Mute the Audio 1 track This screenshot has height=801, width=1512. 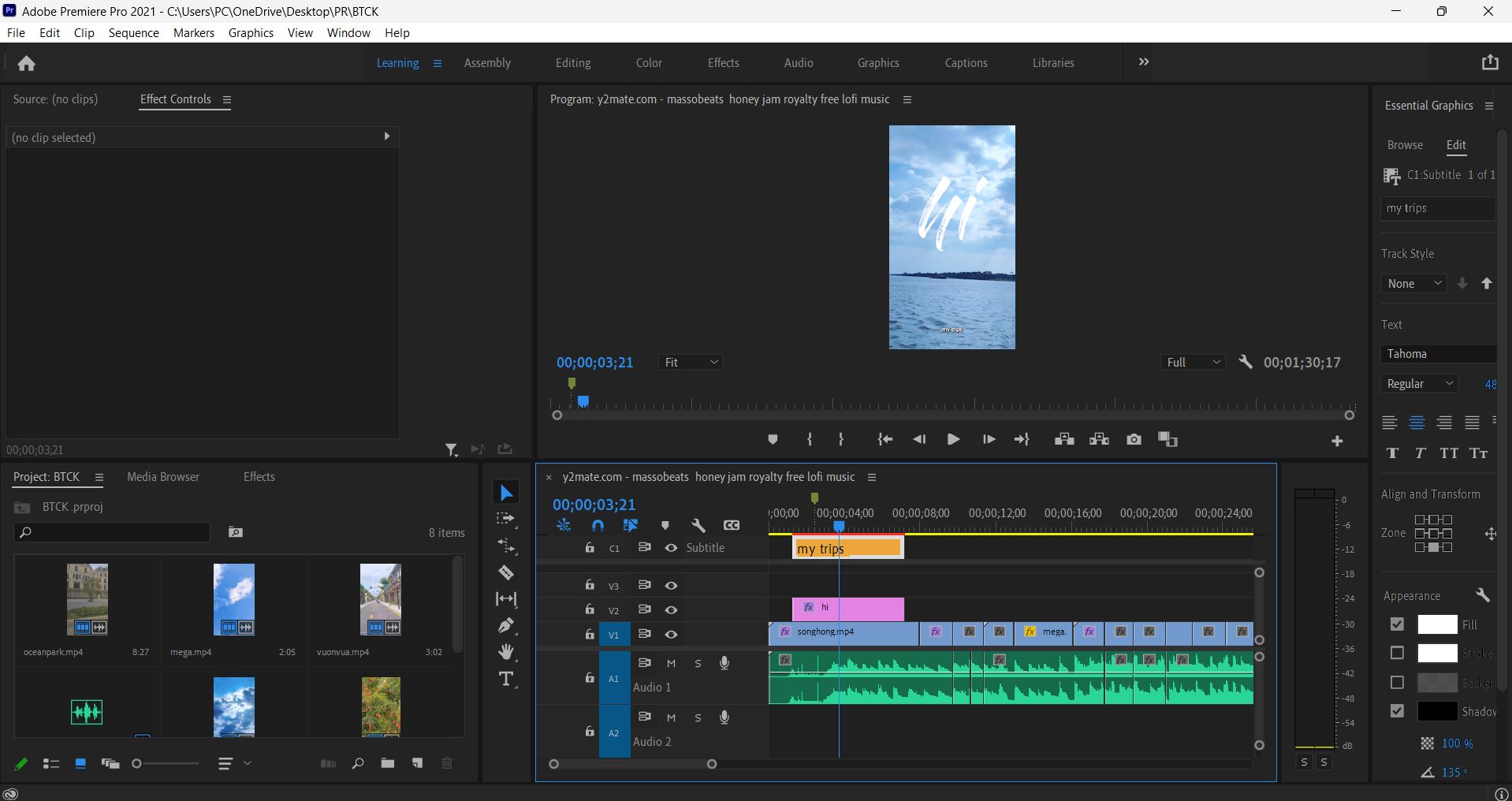pyautogui.click(x=671, y=664)
